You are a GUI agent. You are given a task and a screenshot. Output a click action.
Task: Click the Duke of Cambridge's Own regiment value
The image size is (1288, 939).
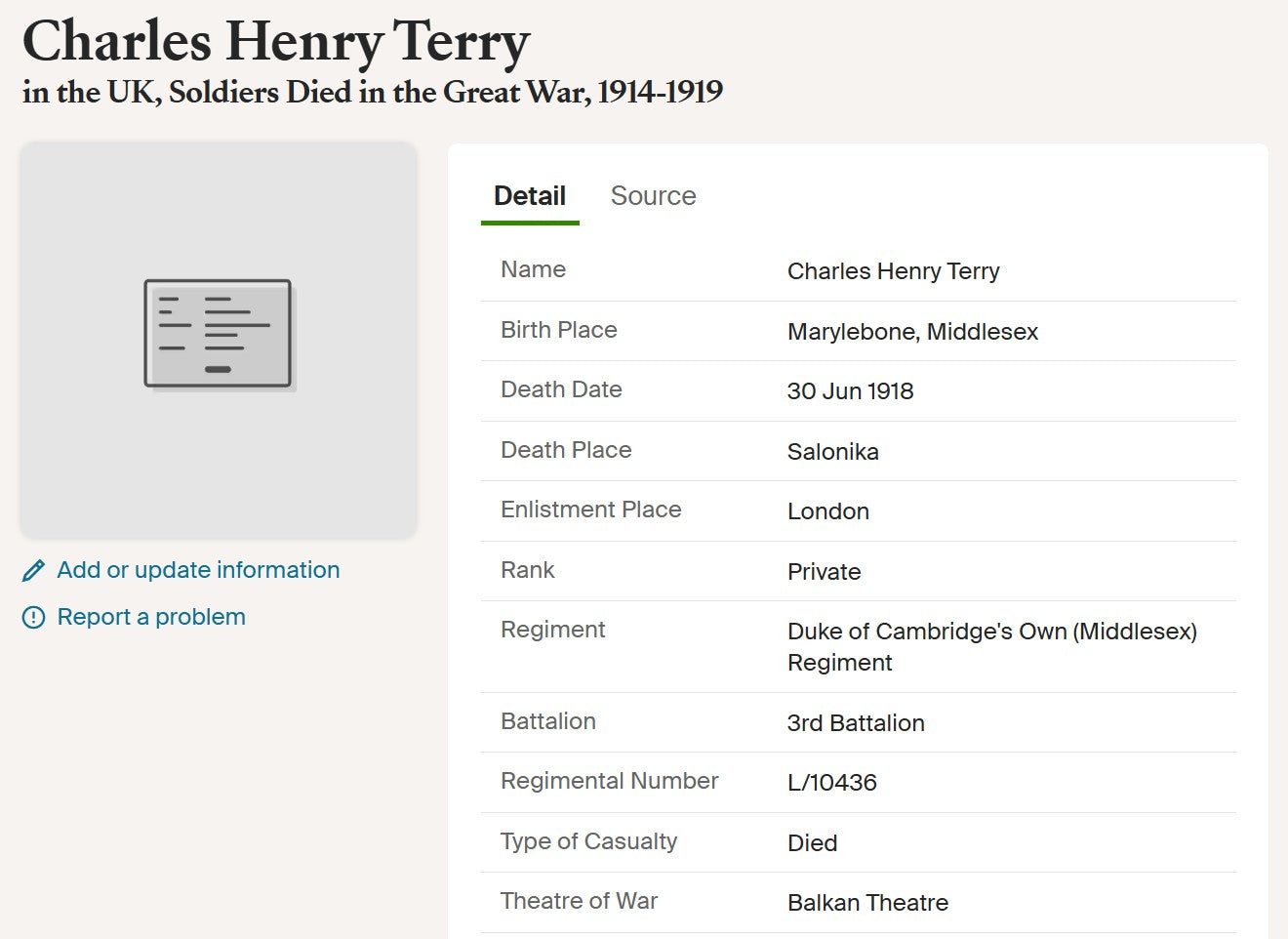tap(991, 633)
